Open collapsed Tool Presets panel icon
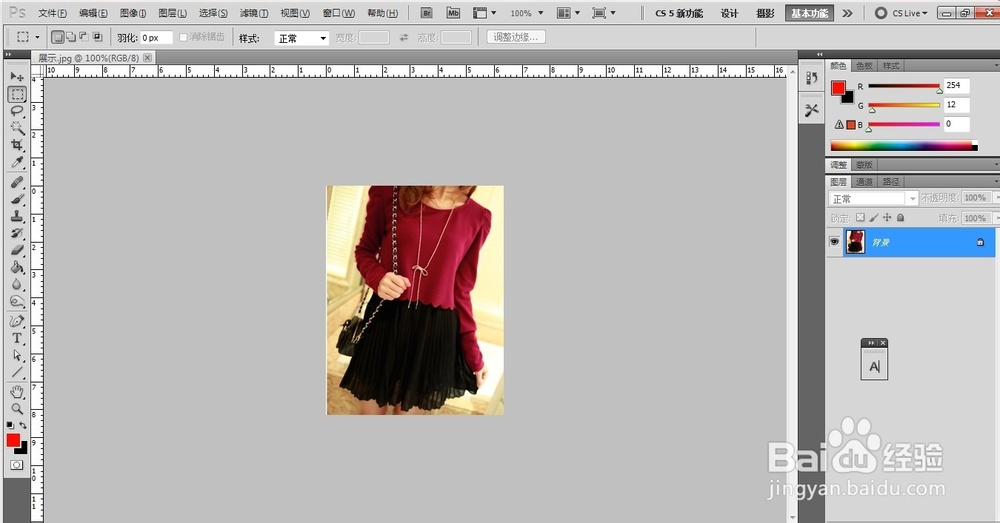1000x523 pixels. click(811, 110)
